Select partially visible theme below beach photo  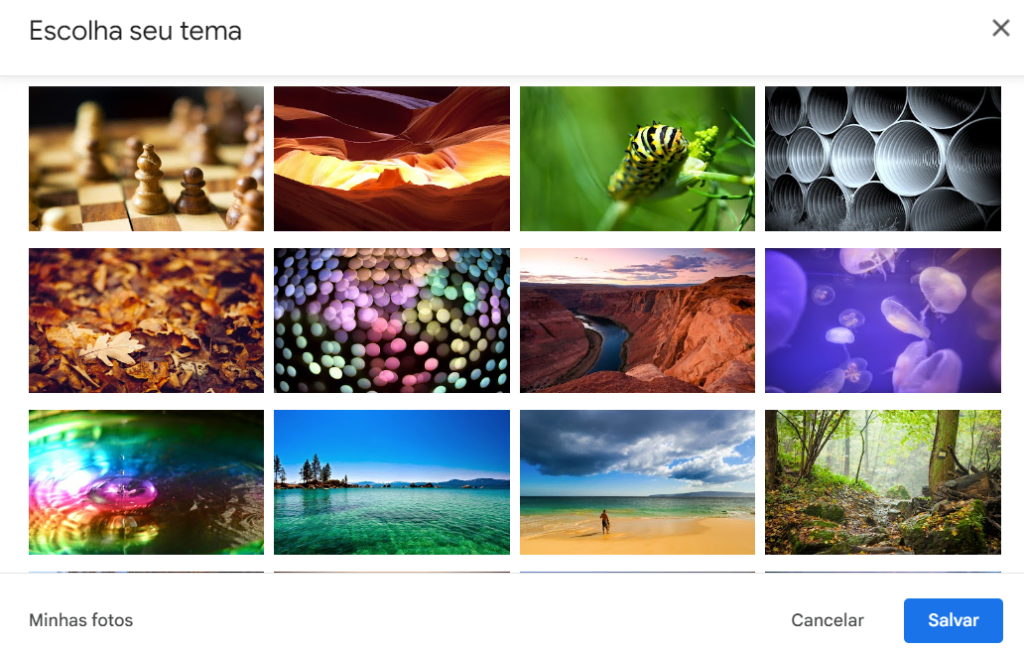(x=637, y=572)
